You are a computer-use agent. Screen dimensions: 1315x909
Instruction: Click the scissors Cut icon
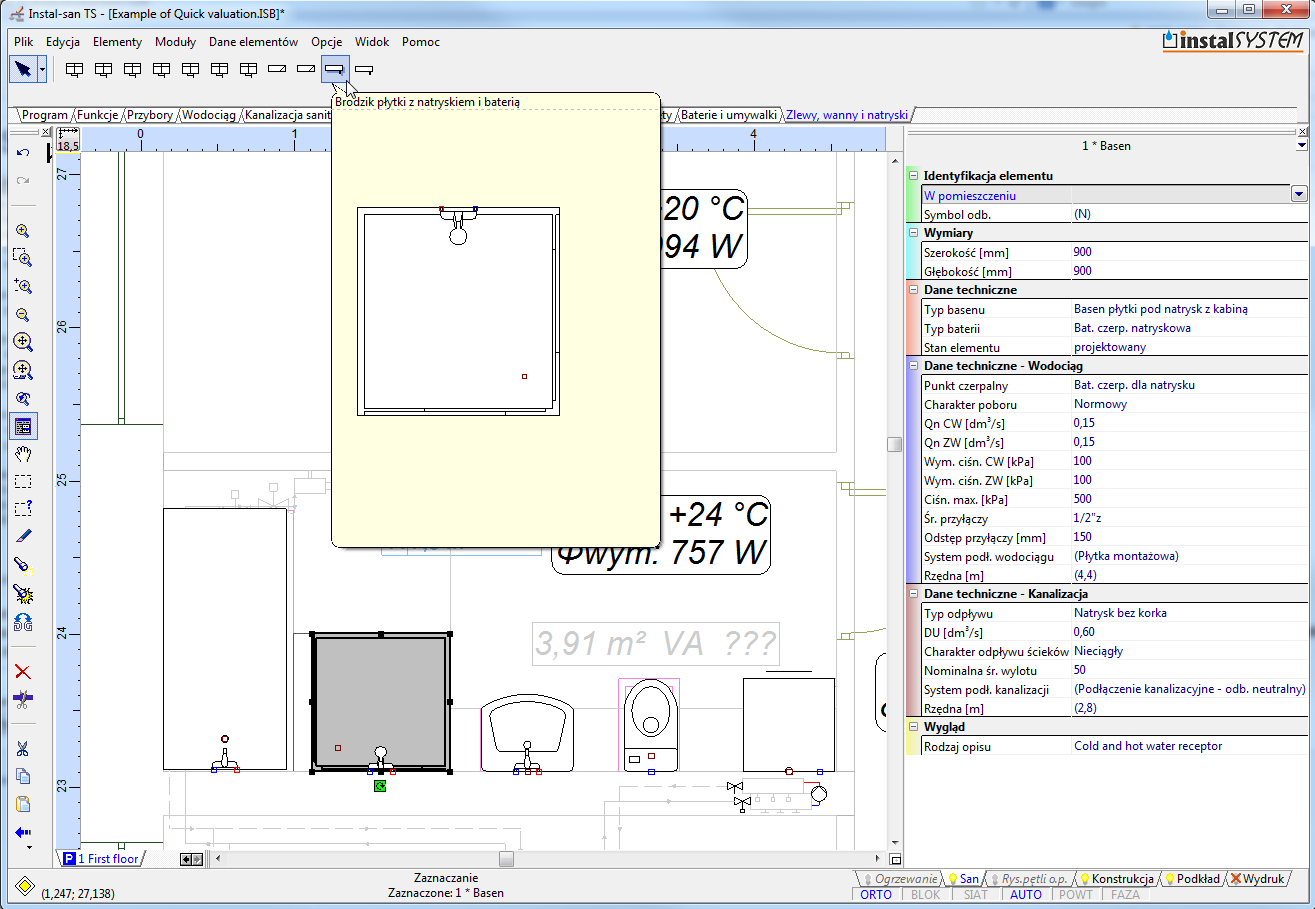(x=23, y=748)
